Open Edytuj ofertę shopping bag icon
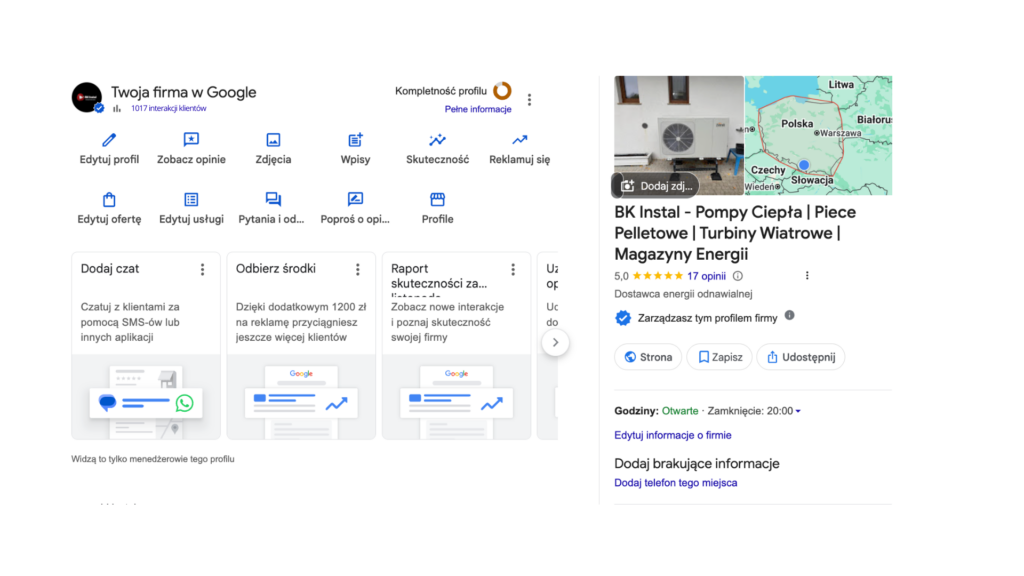1024x576 pixels. [x=109, y=200]
